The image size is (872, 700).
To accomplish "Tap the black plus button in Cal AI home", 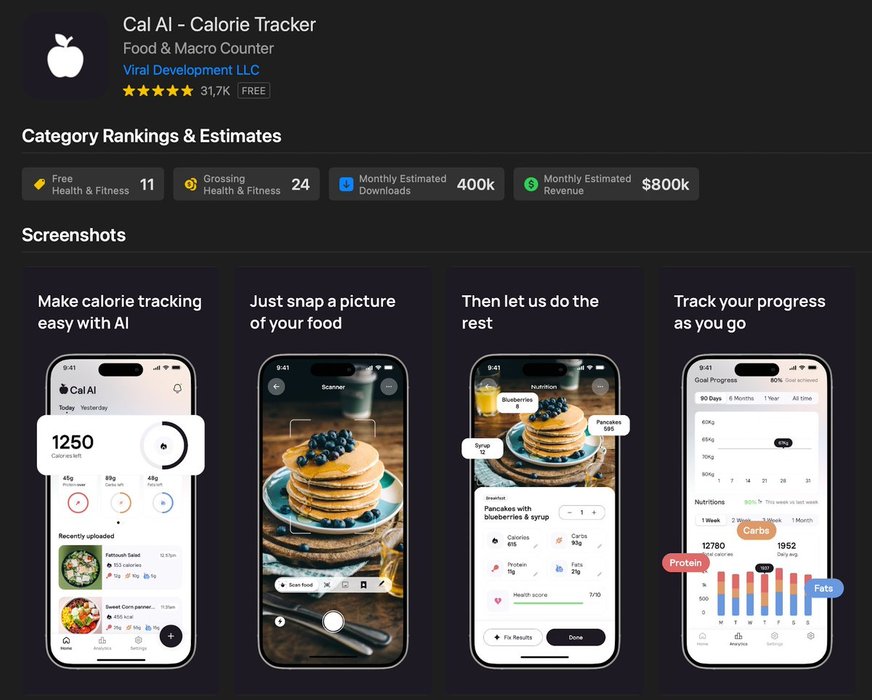I will pyautogui.click(x=171, y=636).
